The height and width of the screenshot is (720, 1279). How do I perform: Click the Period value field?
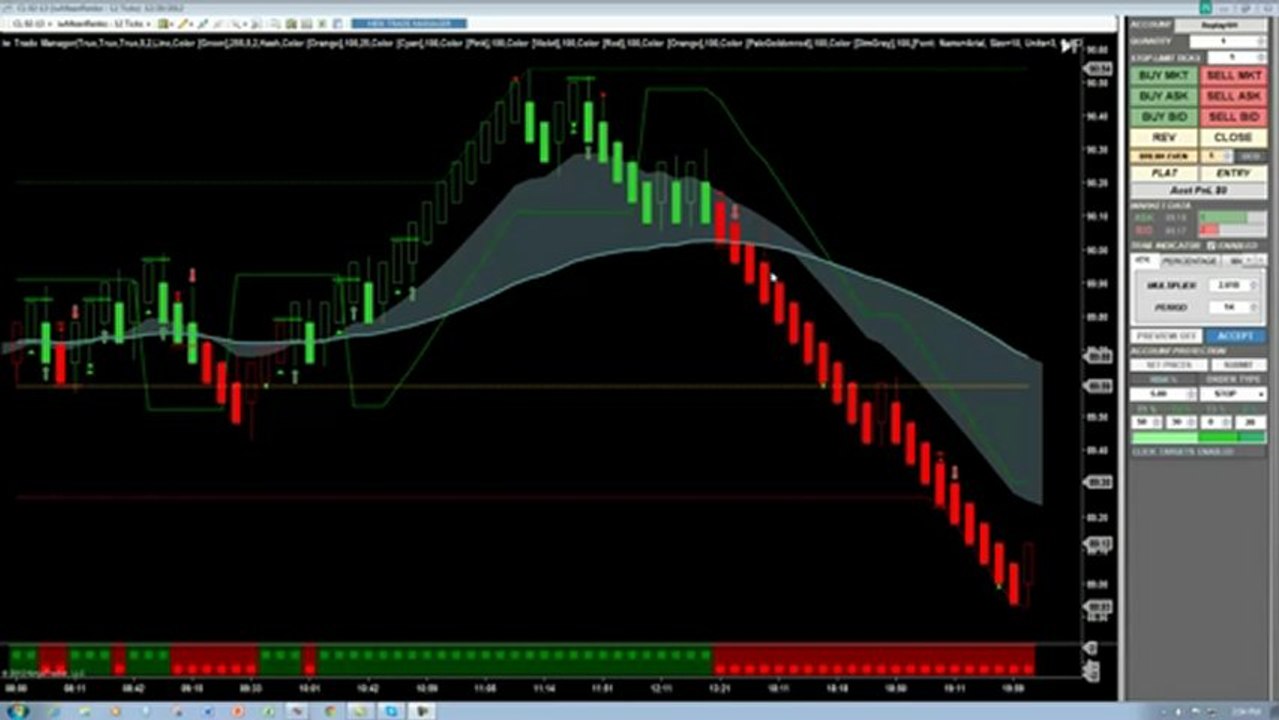(x=1229, y=308)
